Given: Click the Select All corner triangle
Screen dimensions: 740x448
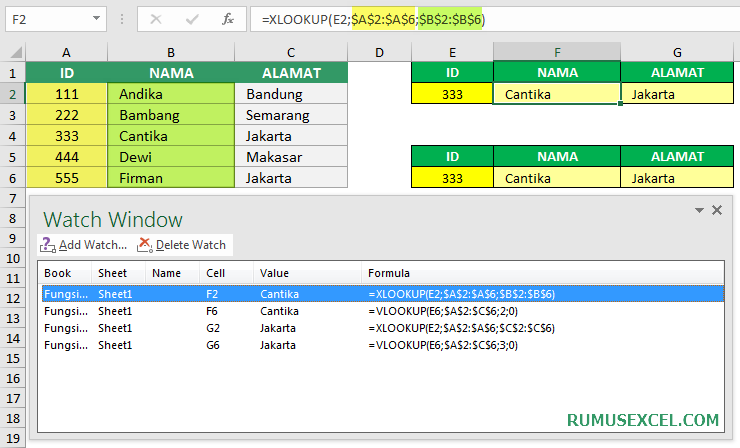Looking at the screenshot, I should [16, 52].
